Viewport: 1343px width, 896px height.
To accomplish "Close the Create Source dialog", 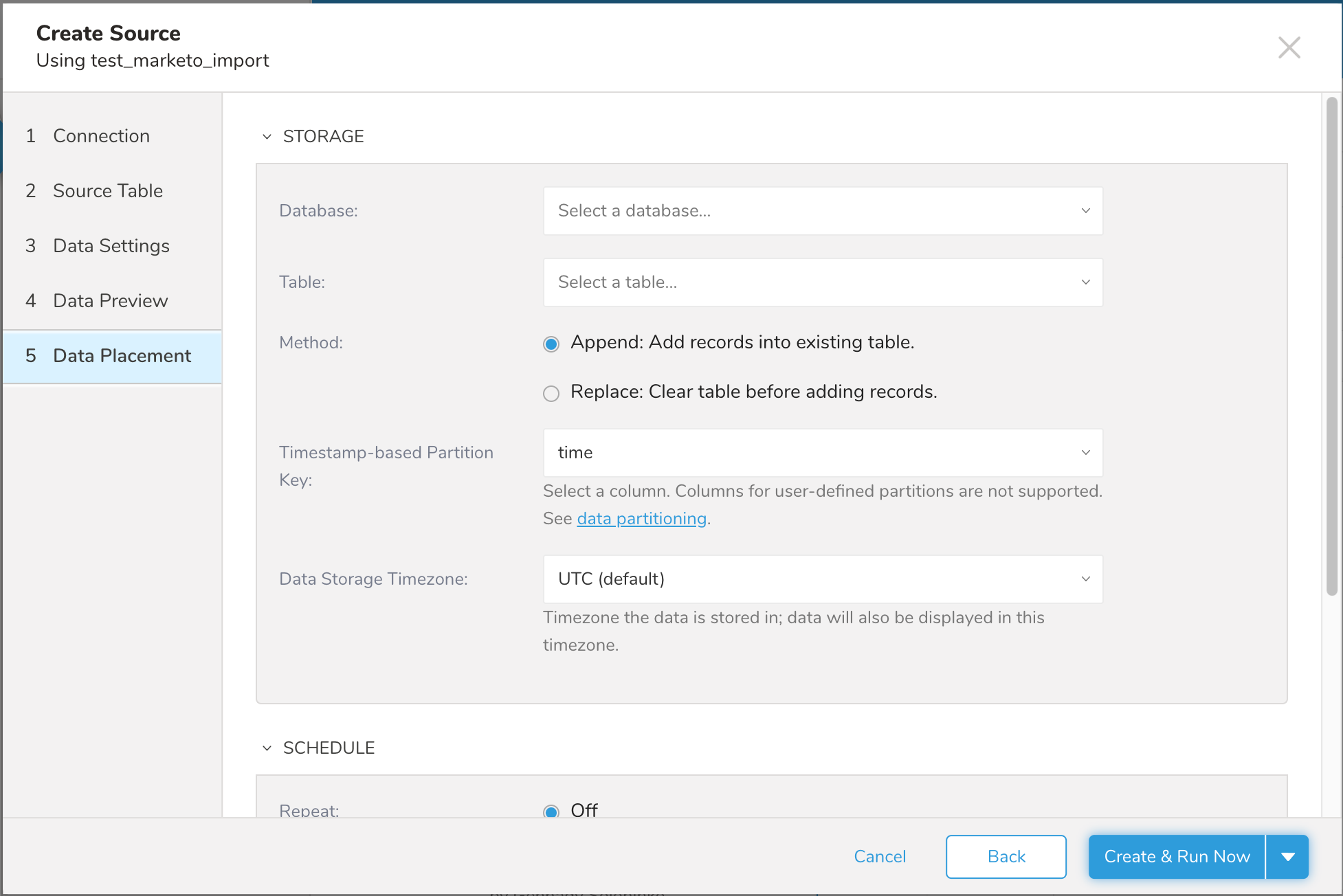I will click(1289, 48).
